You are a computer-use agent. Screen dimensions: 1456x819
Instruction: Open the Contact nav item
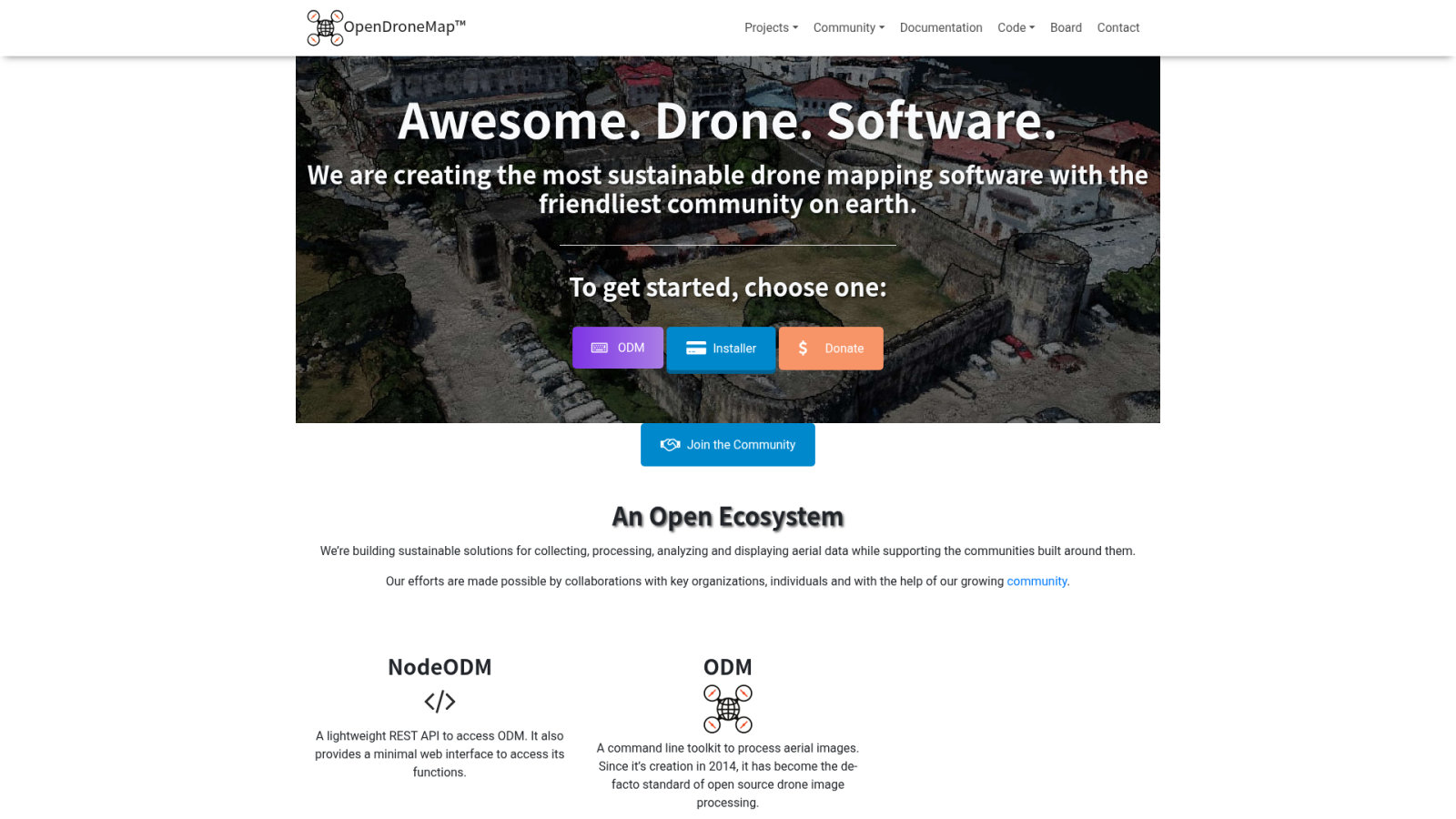point(1118,27)
